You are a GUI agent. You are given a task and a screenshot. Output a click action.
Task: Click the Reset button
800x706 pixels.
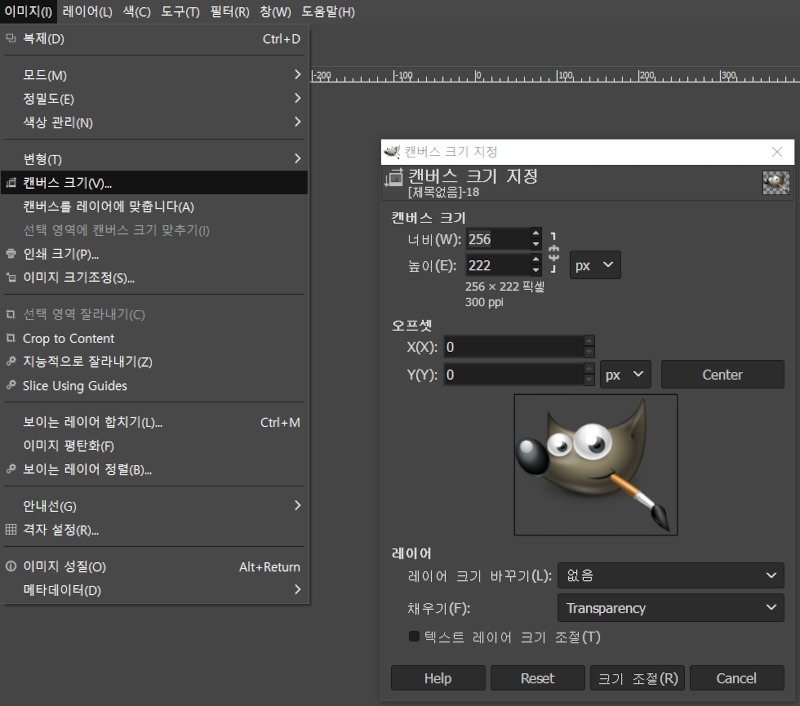[x=537, y=678]
